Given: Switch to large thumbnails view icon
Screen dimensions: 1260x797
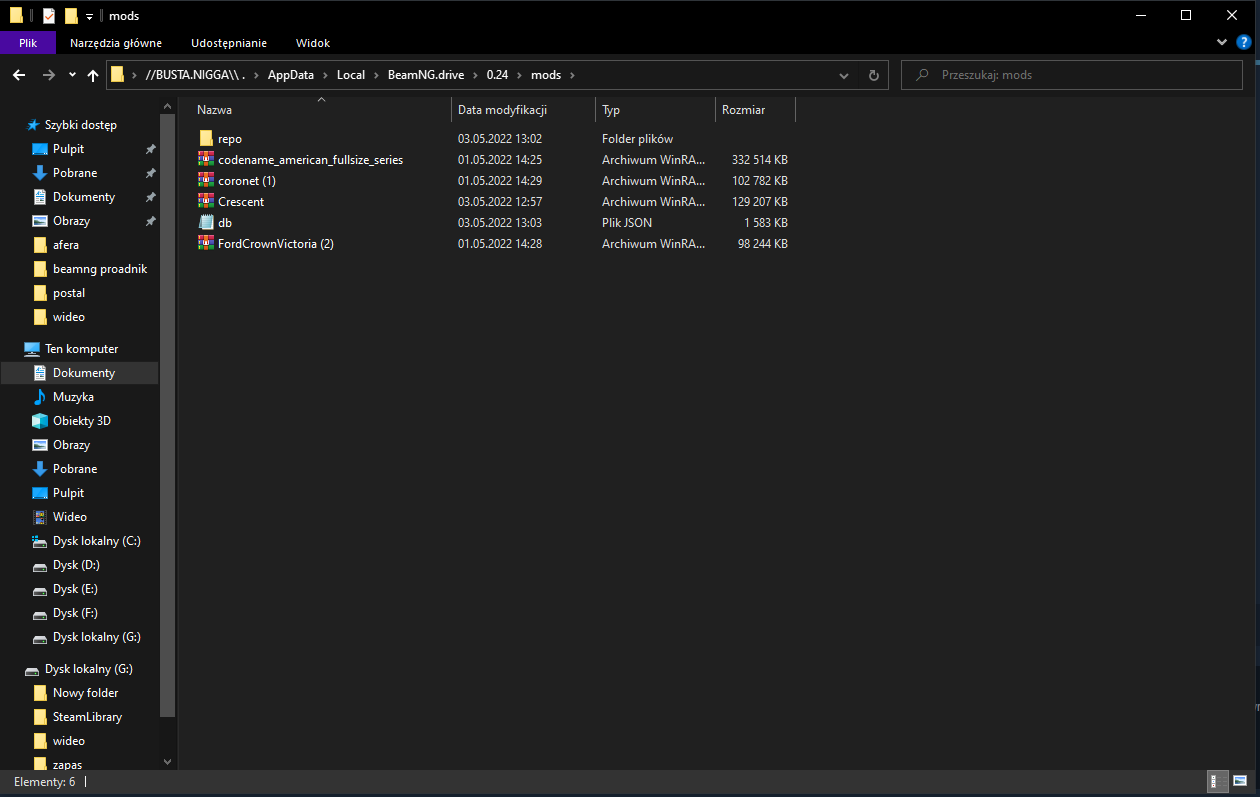Looking at the screenshot, I should point(1240,781).
